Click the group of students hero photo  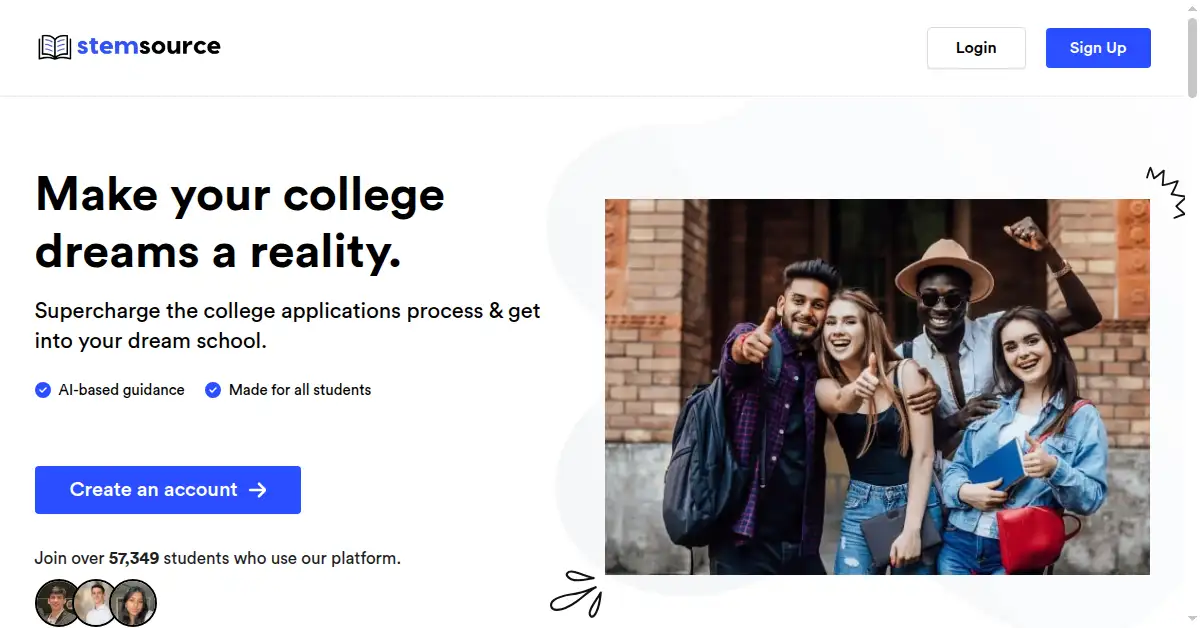point(877,387)
